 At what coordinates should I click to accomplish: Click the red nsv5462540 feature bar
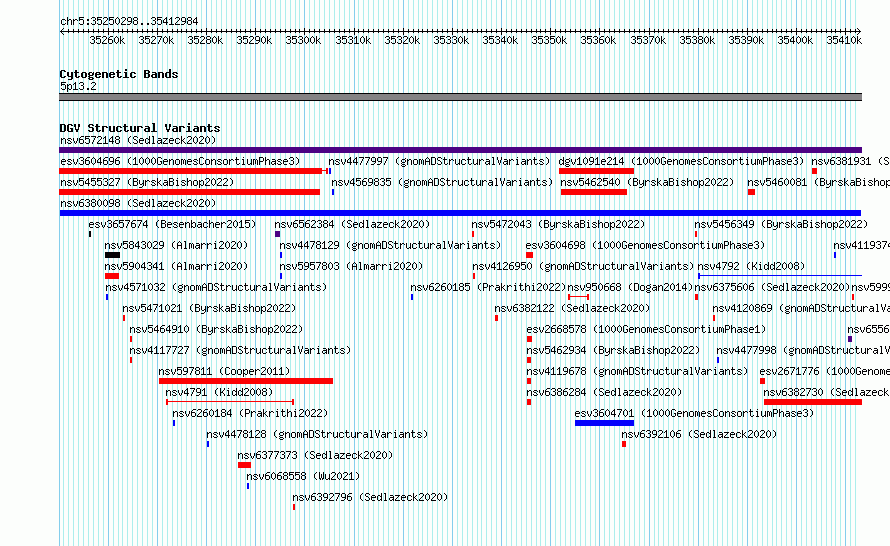coord(594,192)
